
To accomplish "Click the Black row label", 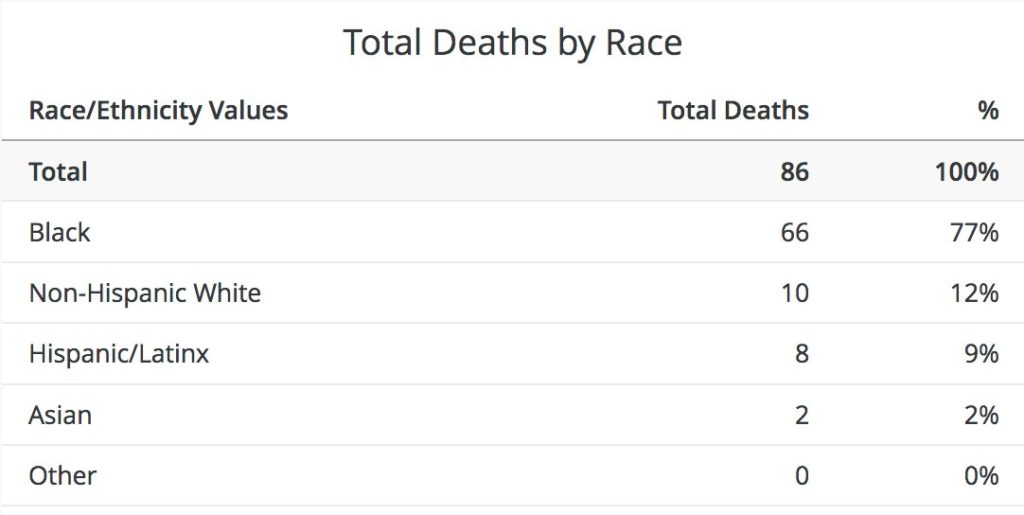I will point(60,233).
